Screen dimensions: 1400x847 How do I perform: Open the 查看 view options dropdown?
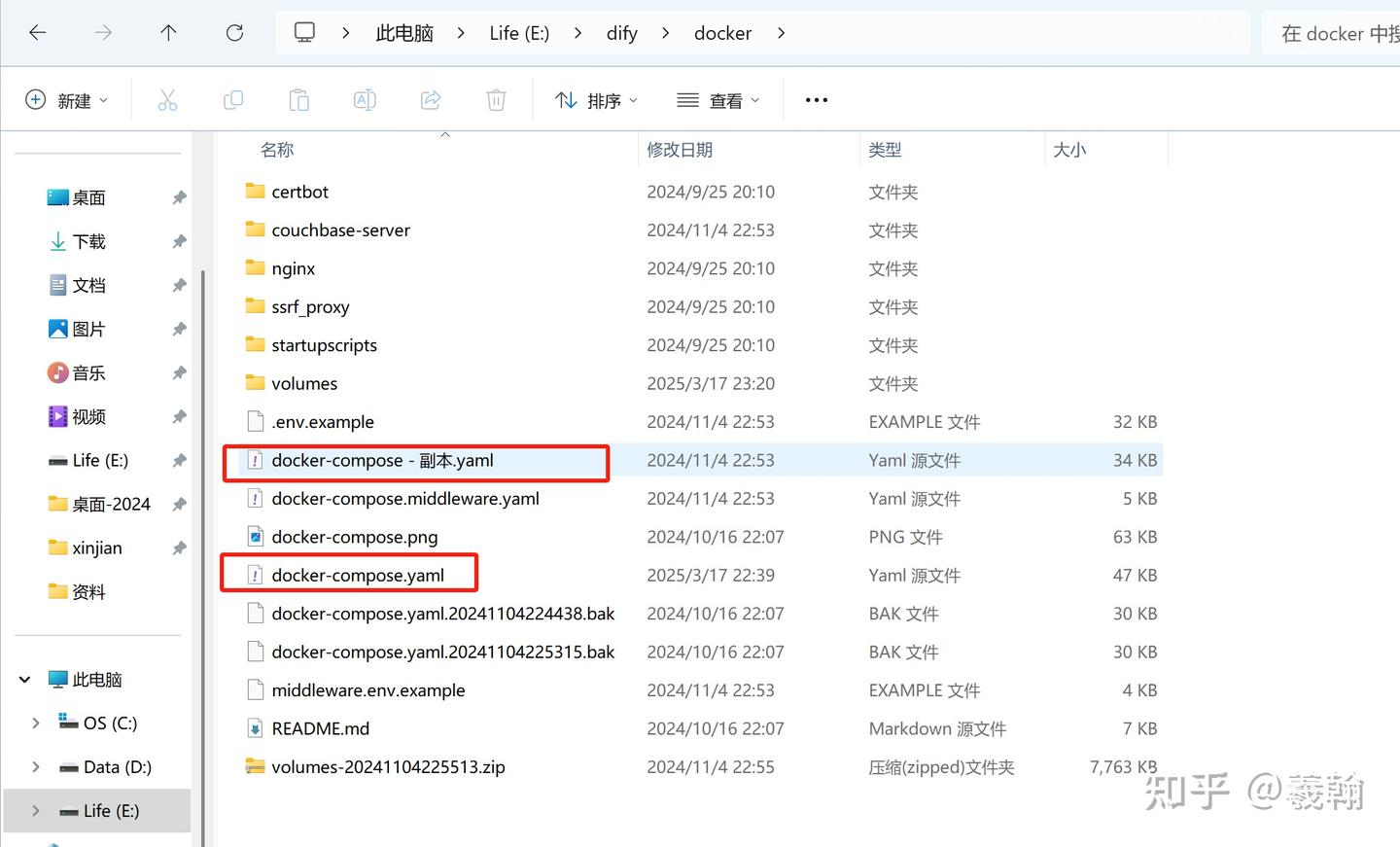[717, 99]
